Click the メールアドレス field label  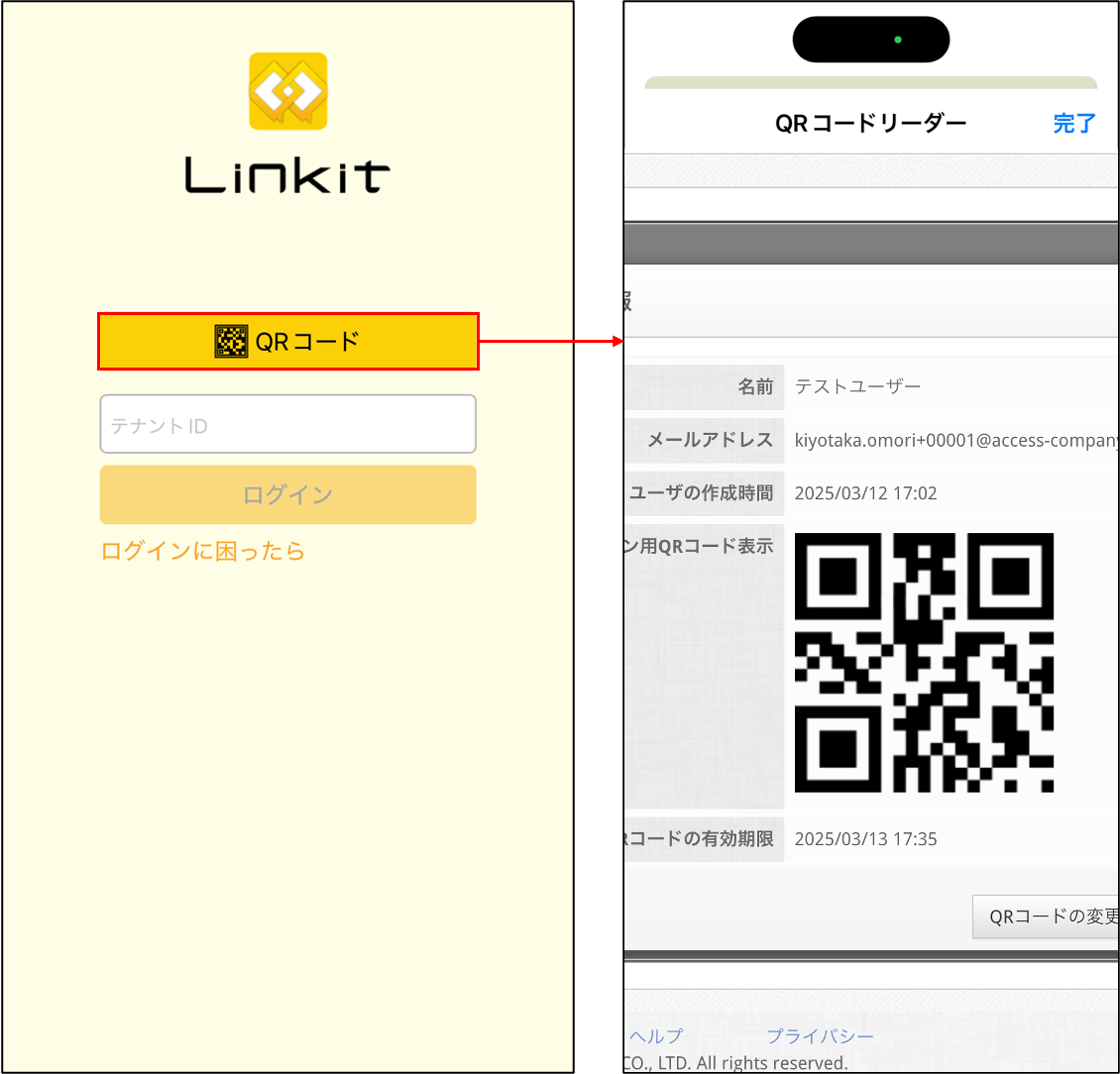711,440
